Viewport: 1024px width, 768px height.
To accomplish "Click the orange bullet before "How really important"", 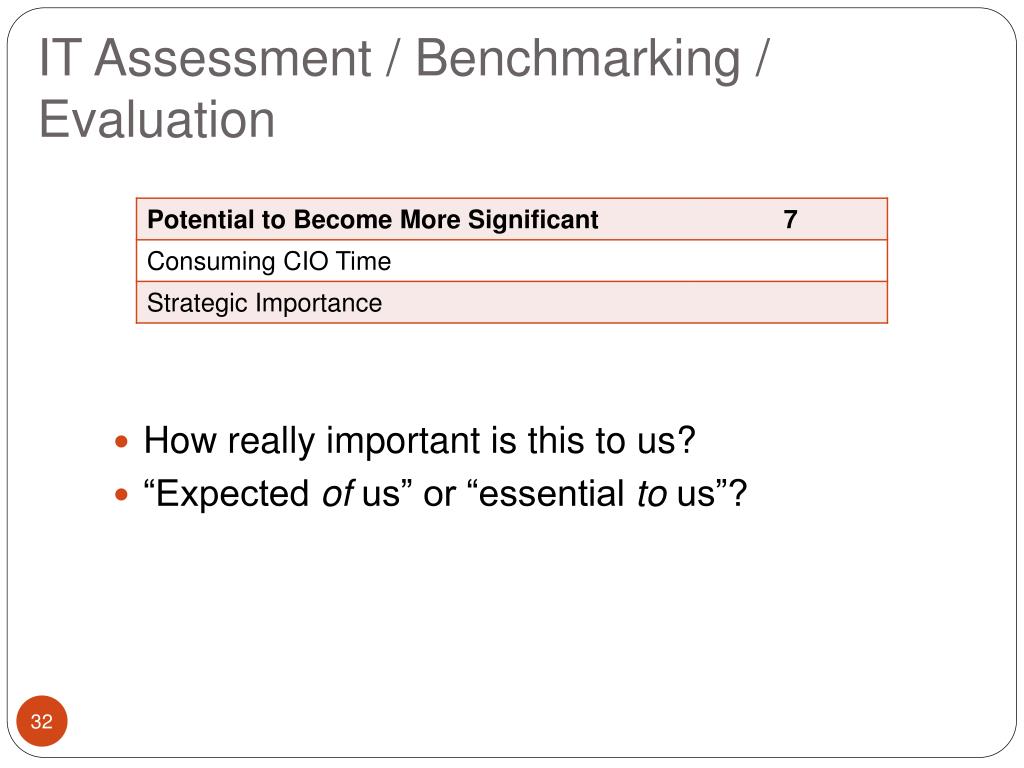I will [121, 442].
